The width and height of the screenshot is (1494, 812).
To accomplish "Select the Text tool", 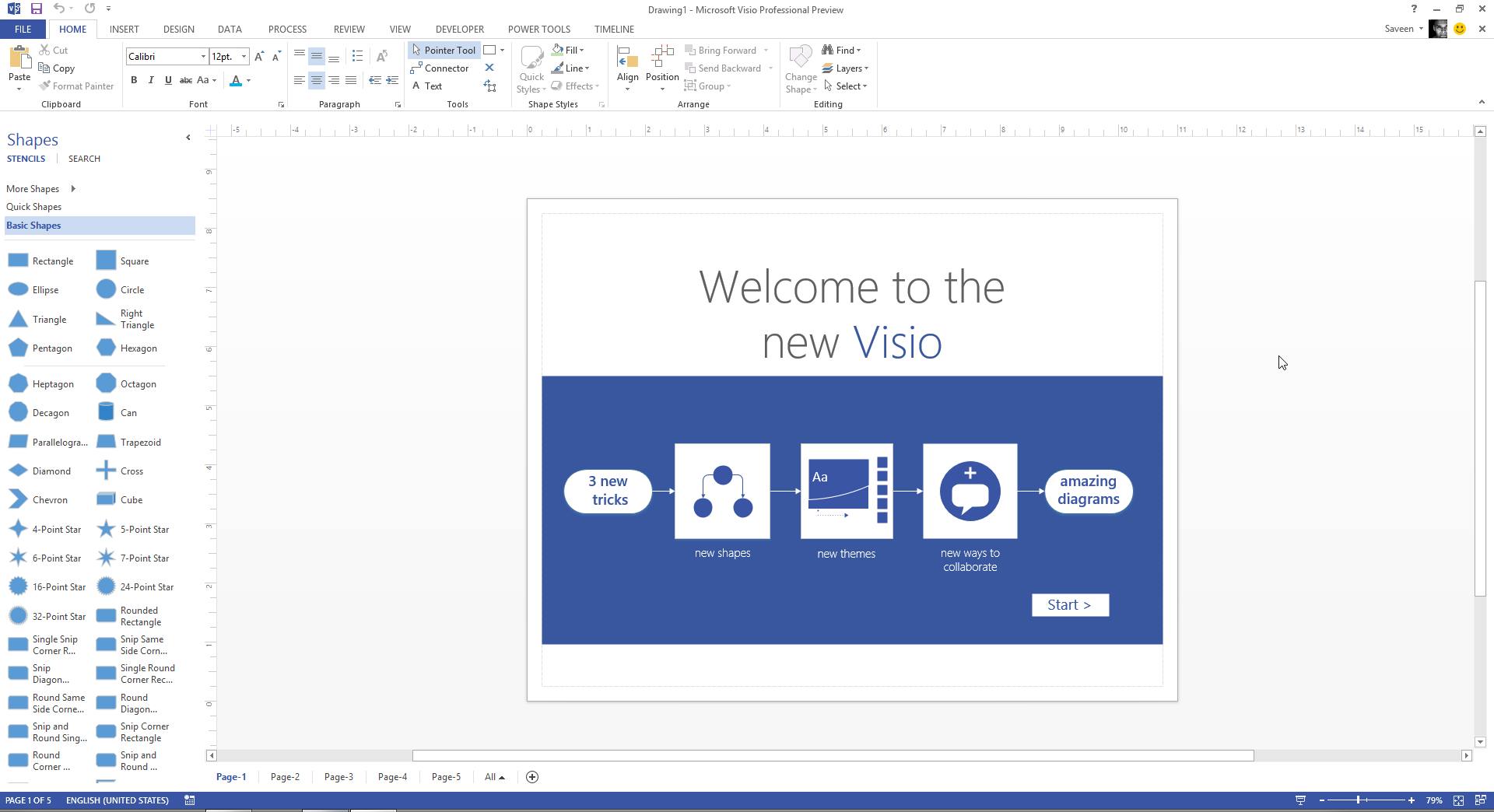I will [427, 86].
